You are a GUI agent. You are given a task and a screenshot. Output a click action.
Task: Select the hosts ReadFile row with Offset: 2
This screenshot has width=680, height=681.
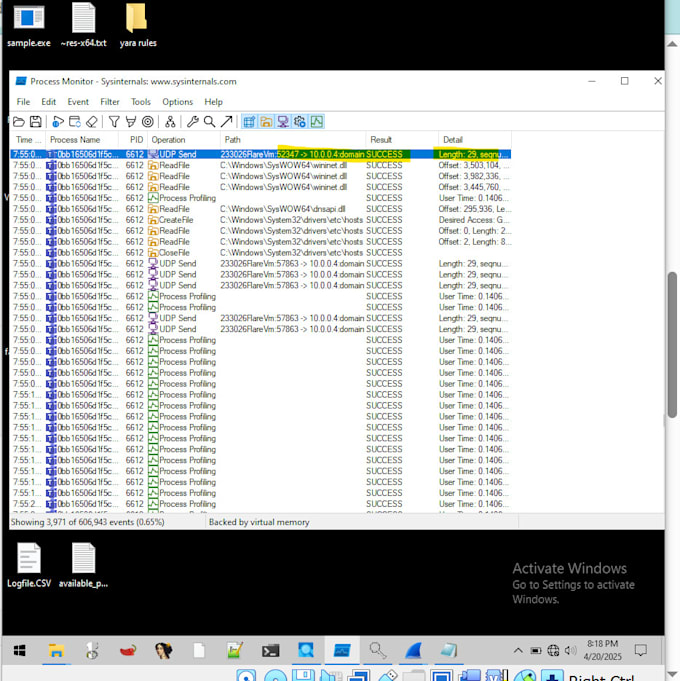(261, 241)
